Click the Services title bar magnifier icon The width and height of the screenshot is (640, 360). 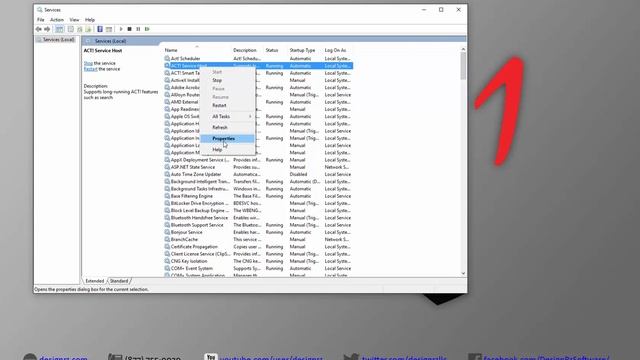tap(40, 9)
